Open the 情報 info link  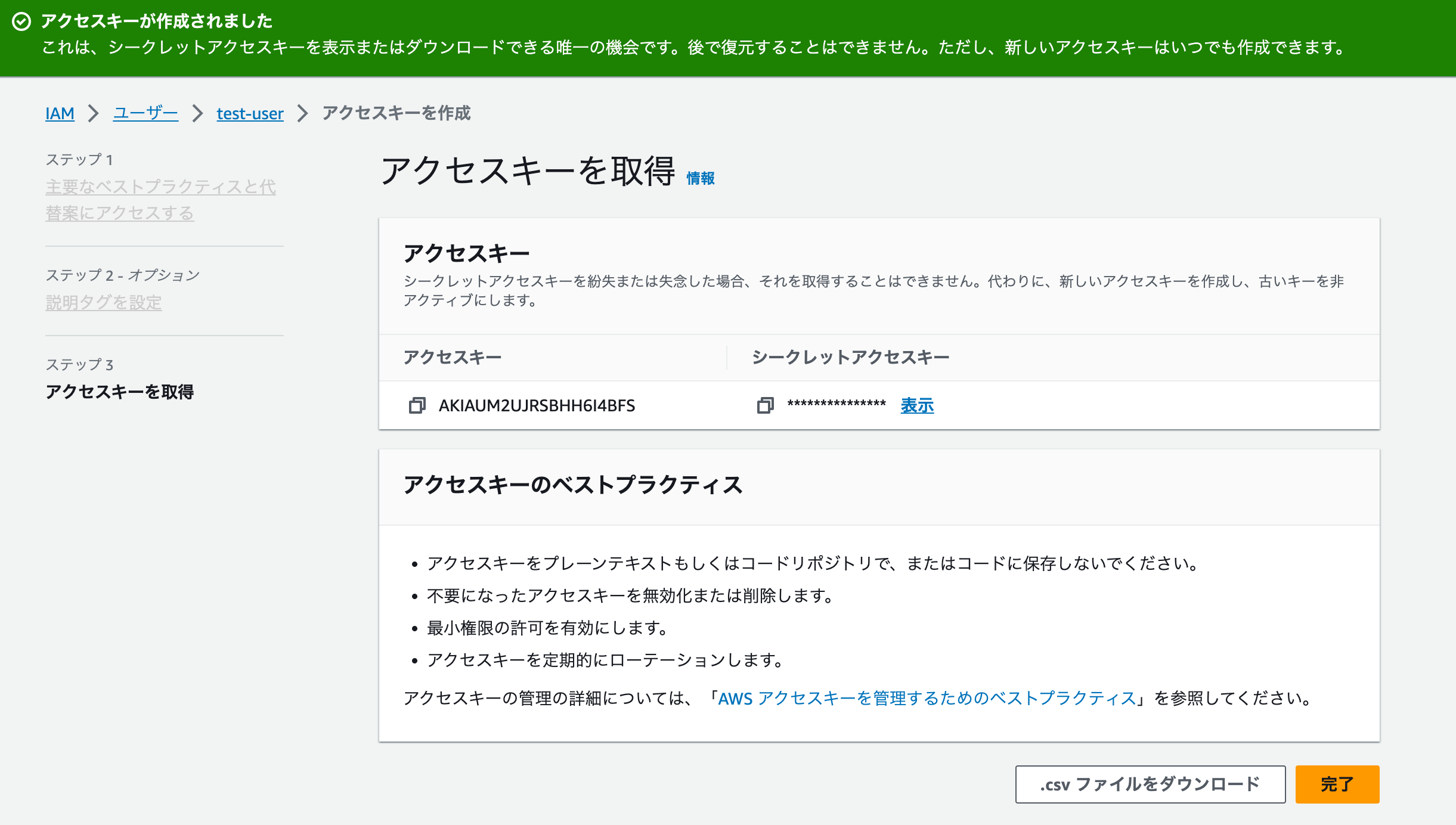(701, 178)
